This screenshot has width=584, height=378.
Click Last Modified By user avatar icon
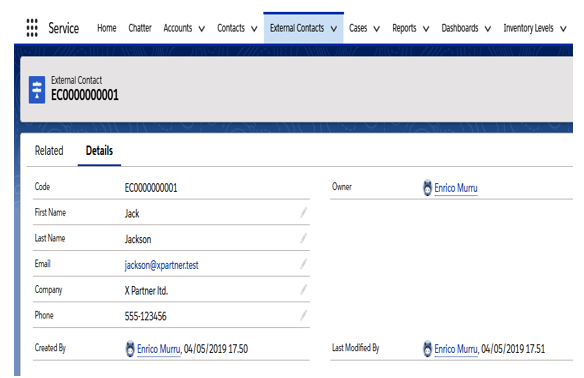427,349
